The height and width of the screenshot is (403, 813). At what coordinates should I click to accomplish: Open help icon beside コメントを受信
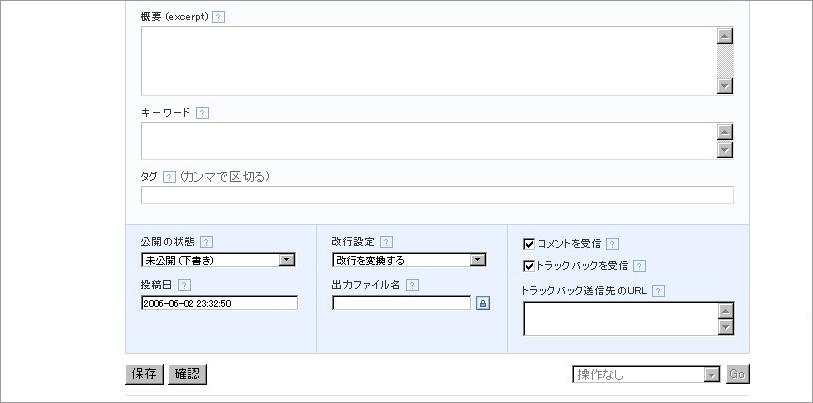pos(612,244)
